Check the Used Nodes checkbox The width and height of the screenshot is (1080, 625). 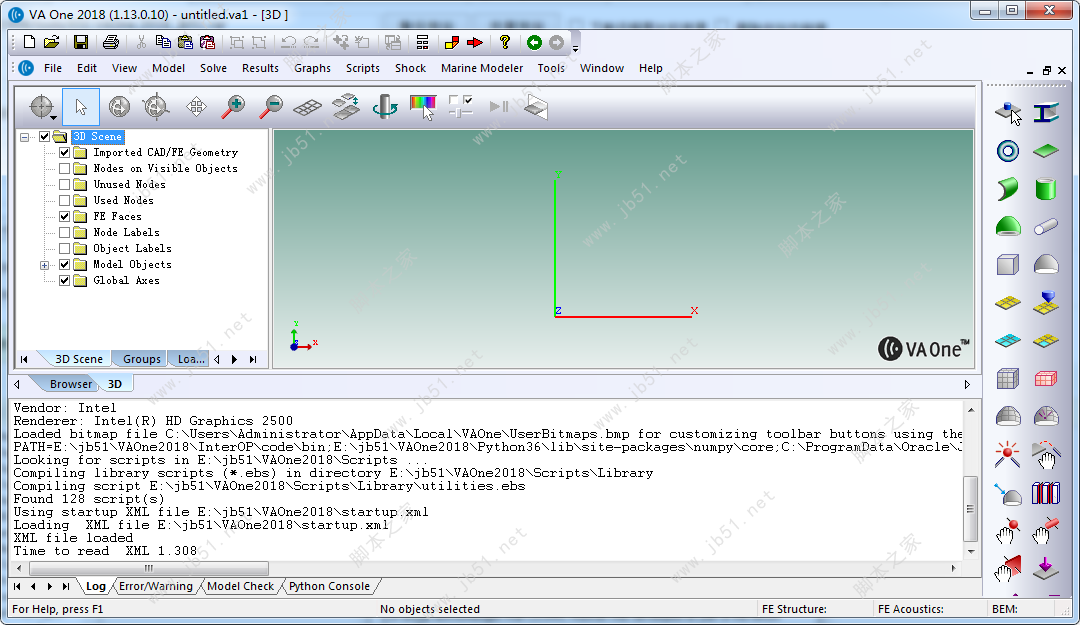click(64, 201)
